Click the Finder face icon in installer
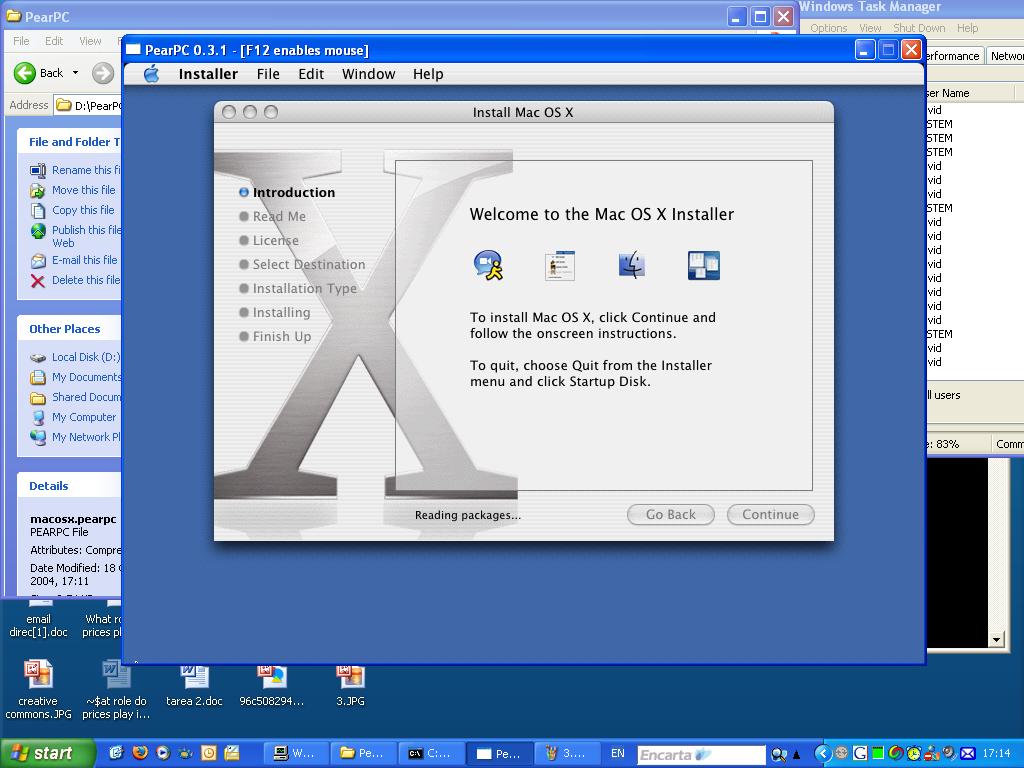 click(x=632, y=265)
